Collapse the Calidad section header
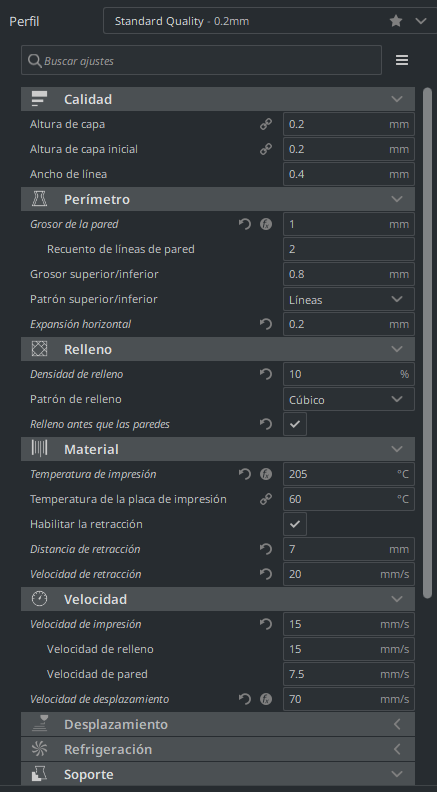The width and height of the screenshot is (437, 792). tap(218, 99)
